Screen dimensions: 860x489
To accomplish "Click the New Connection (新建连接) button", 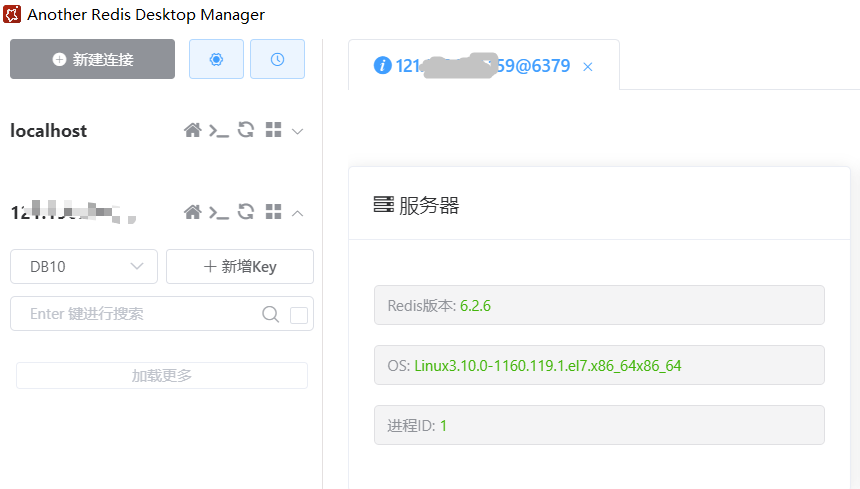I will pos(92,59).
